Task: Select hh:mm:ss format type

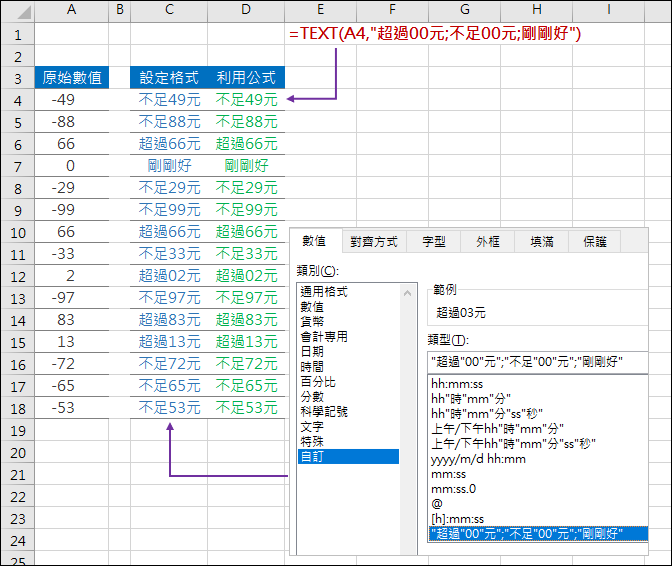Action: point(538,384)
